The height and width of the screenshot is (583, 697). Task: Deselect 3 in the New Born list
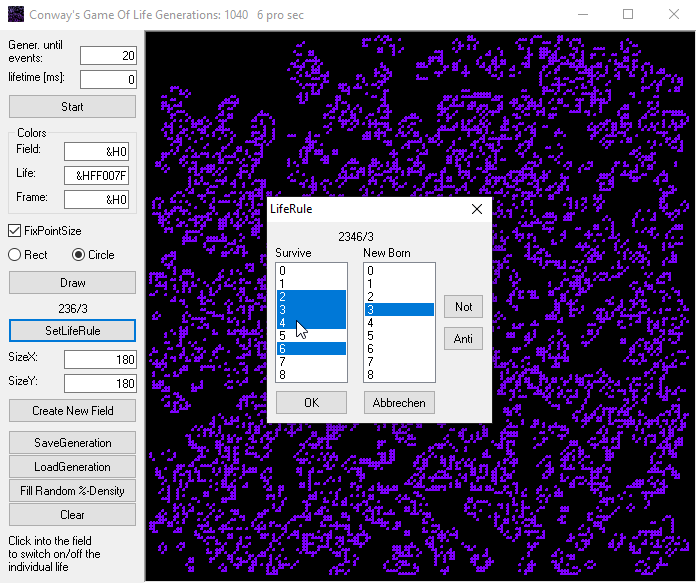pyautogui.click(x=399, y=309)
